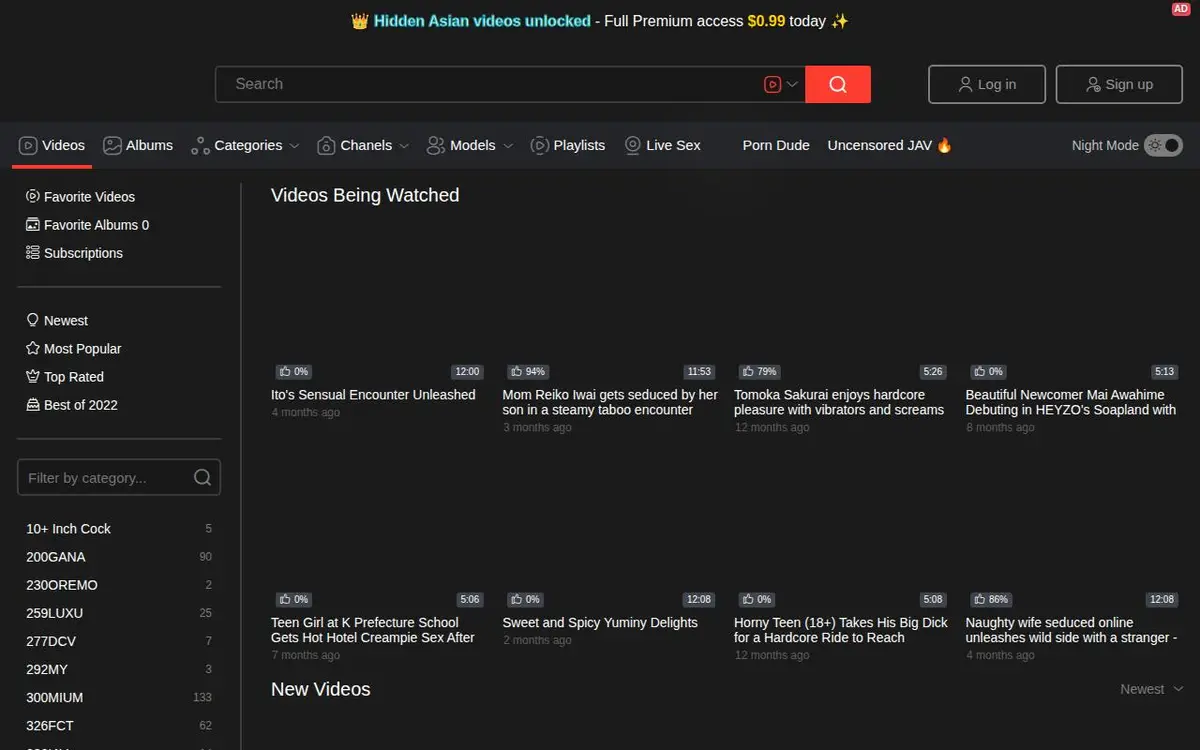Open the premium access promo banner link
This screenshot has width=1200, height=750.
600,21
